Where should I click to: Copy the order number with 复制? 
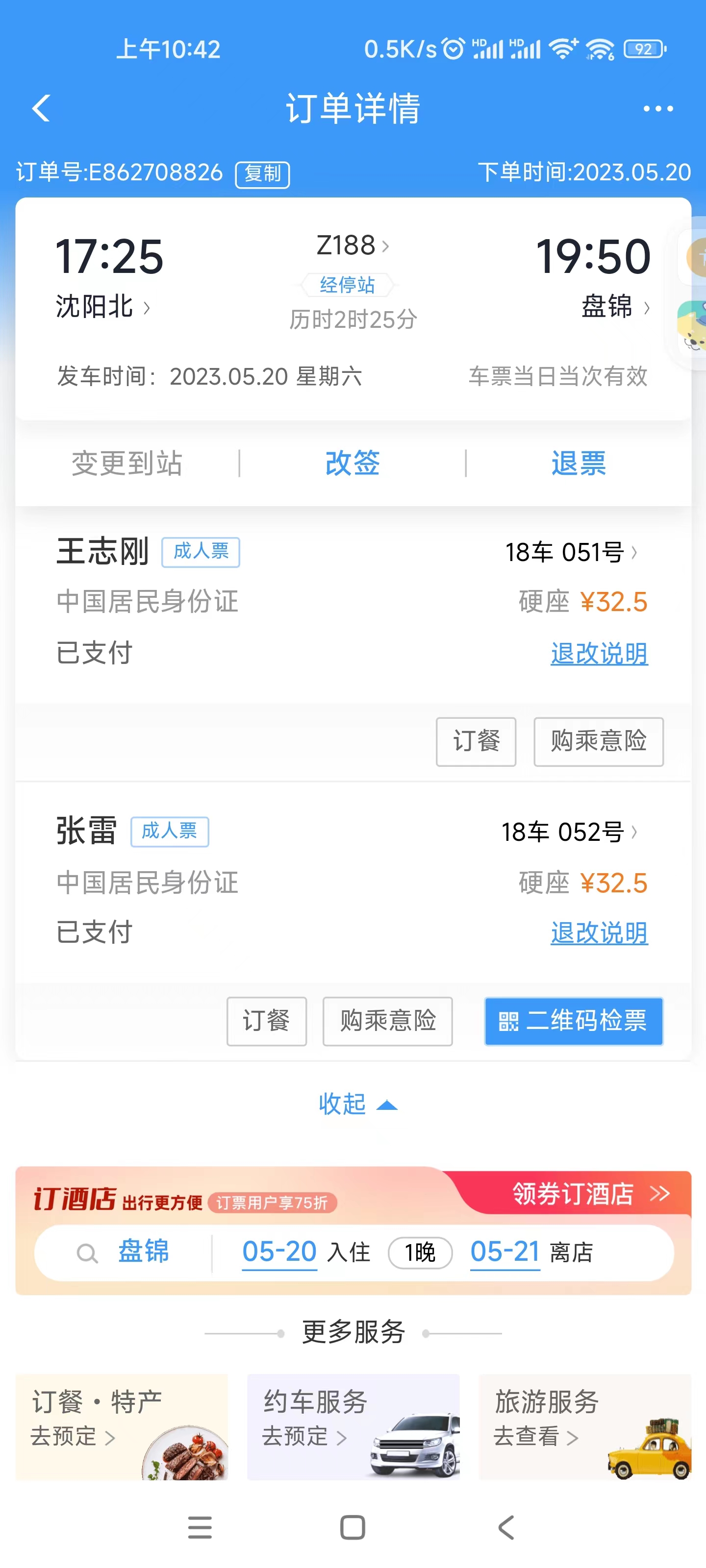pos(262,174)
